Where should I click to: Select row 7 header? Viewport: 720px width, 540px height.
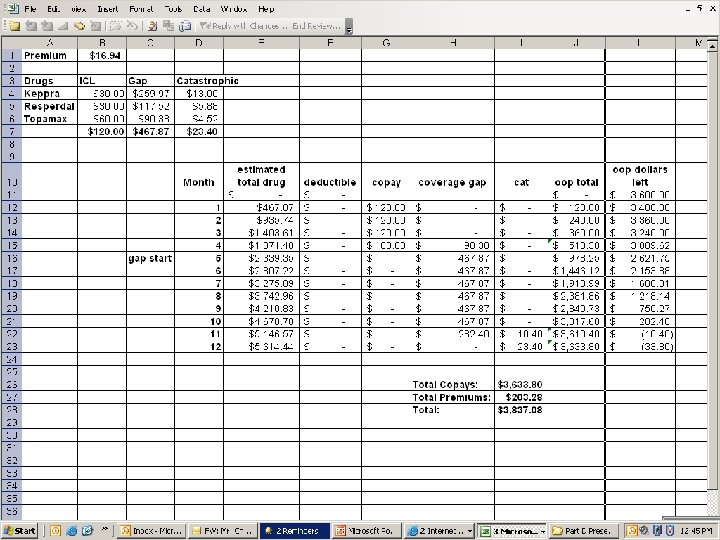(x=11, y=131)
